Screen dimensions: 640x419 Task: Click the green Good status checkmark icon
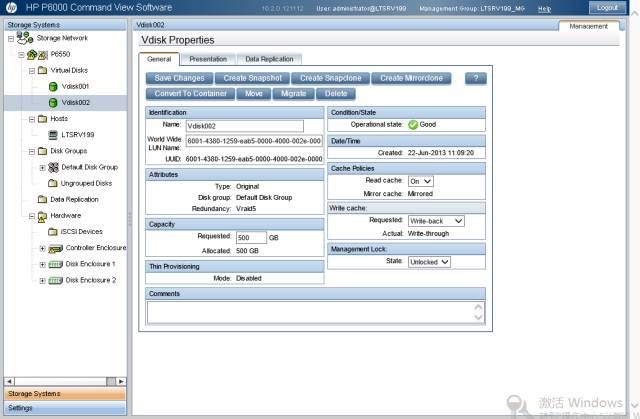tap(413, 125)
